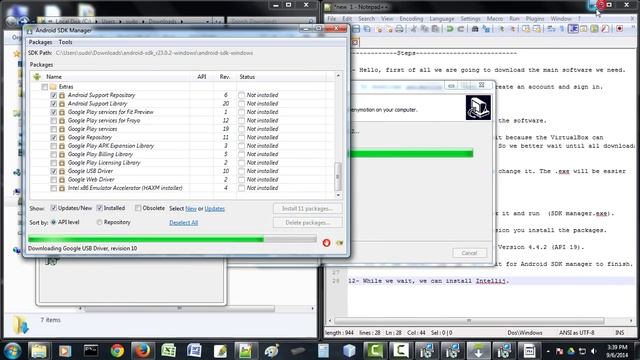Open Notepad++ Plugins menu
Screen dimensions: 640x360
535,19
